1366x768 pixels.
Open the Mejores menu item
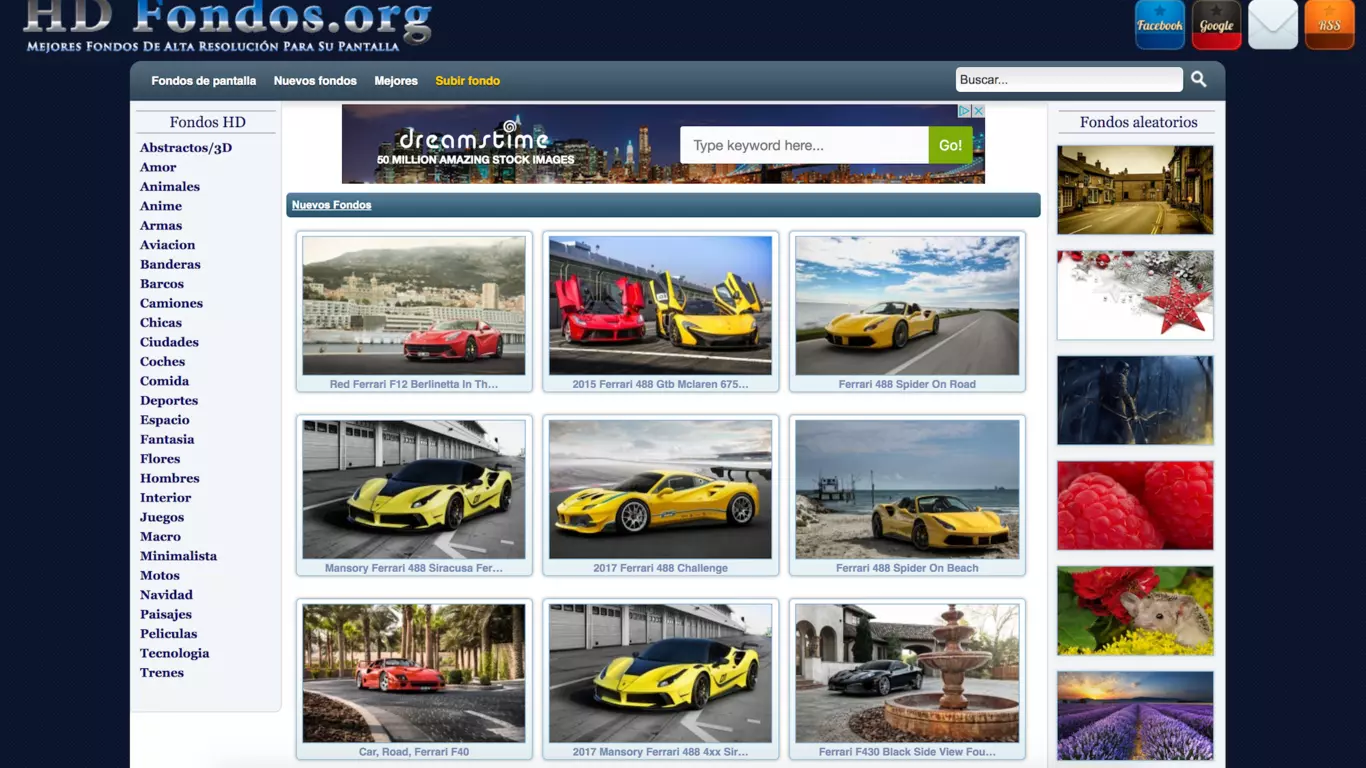coord(396,81)
